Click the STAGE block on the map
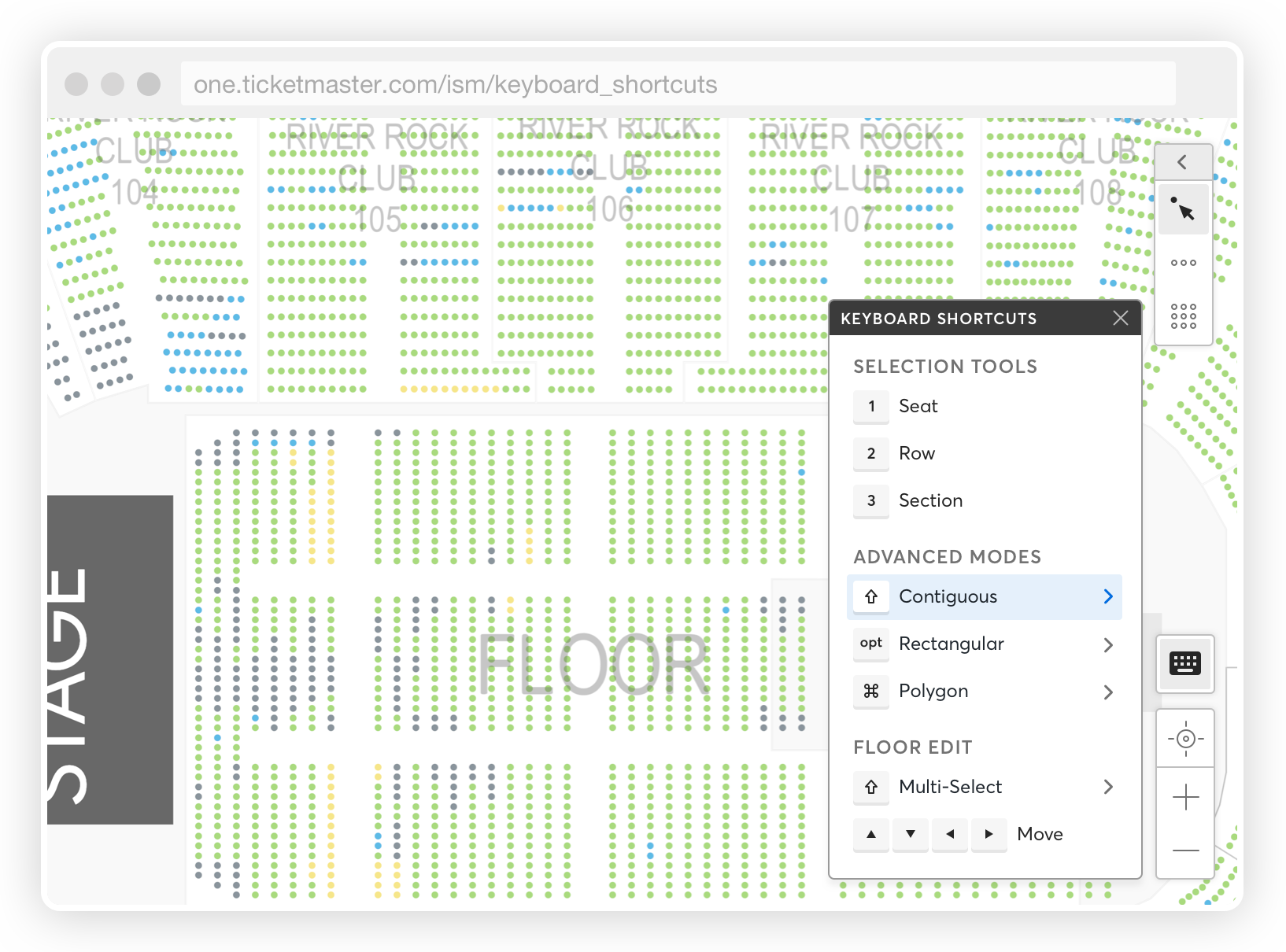Screen dimensions: 1286x952 (x=110, y=659)
